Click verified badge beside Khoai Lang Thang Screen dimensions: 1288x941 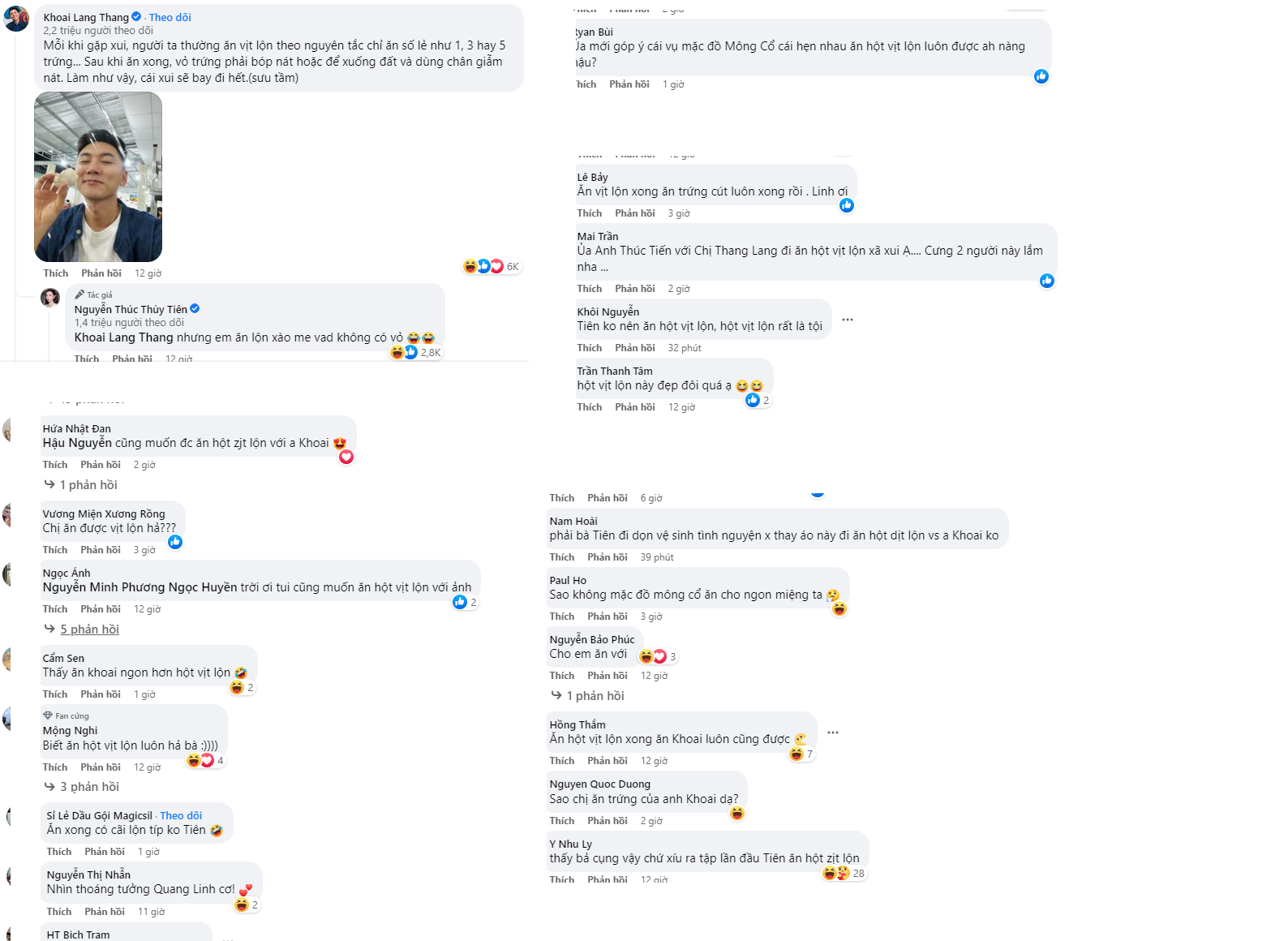tap(136, 17)
